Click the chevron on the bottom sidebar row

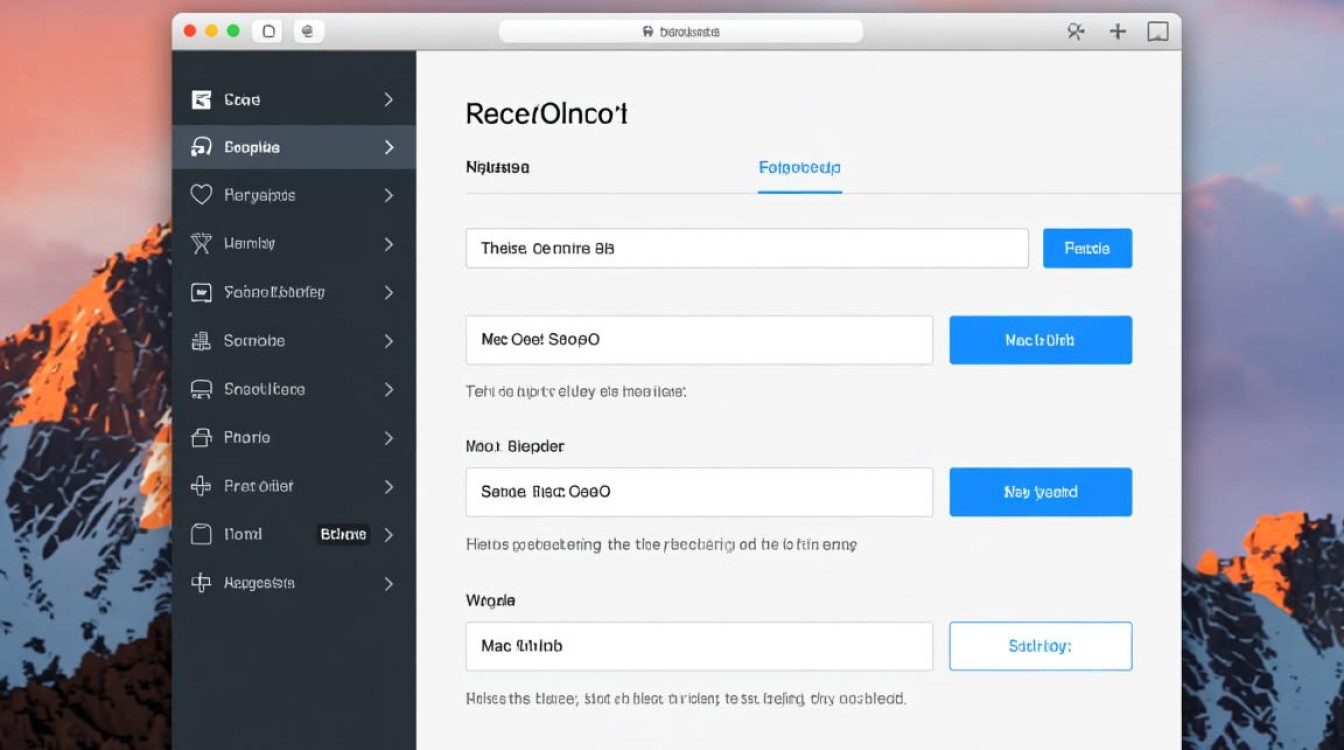[388, 583]
